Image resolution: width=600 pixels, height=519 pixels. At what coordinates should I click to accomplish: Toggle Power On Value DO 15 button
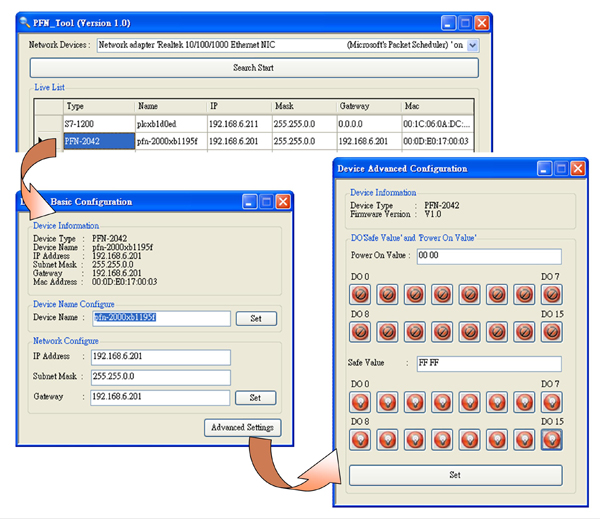(552, 332)
